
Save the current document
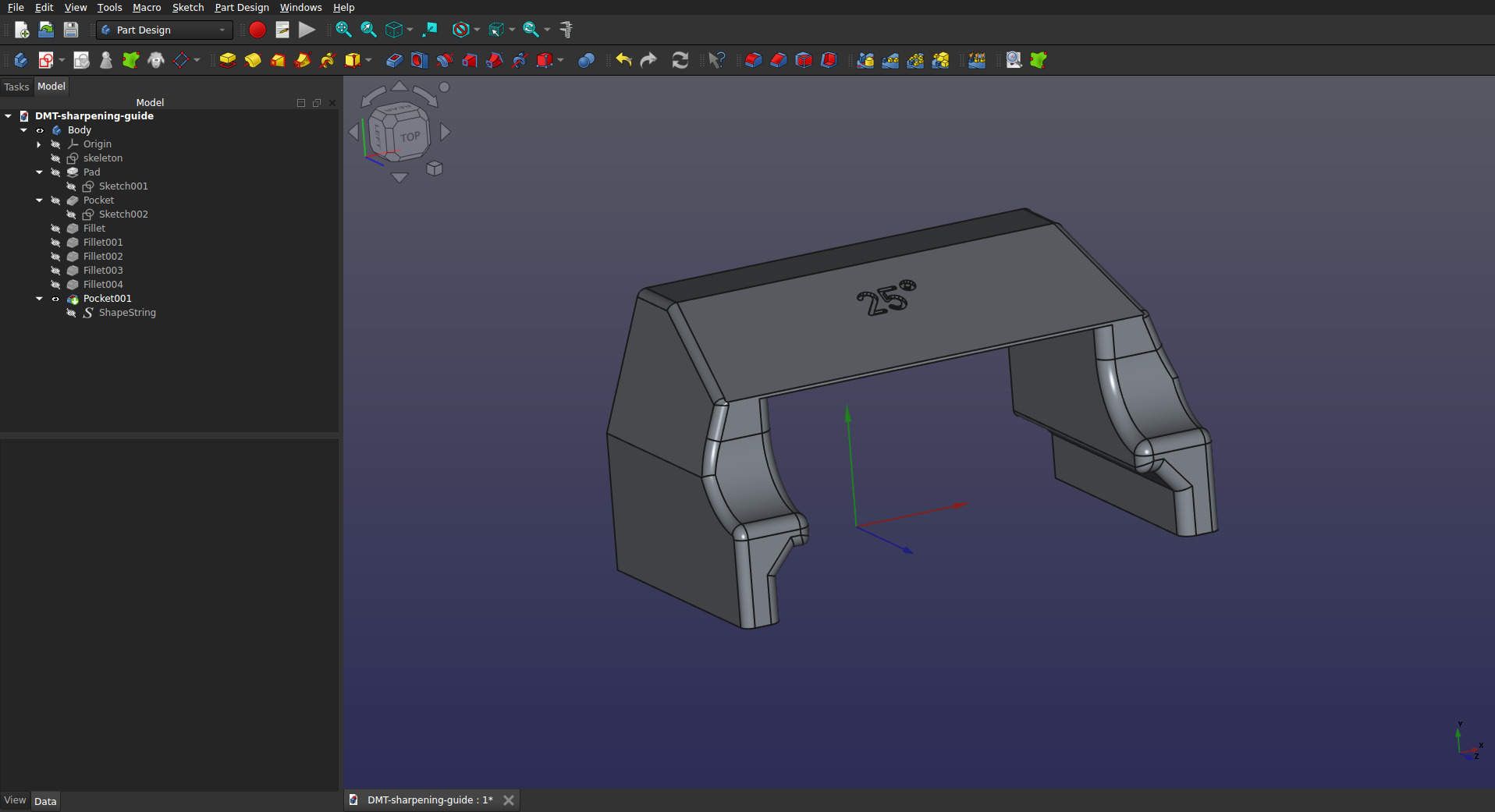click(71, 30)
